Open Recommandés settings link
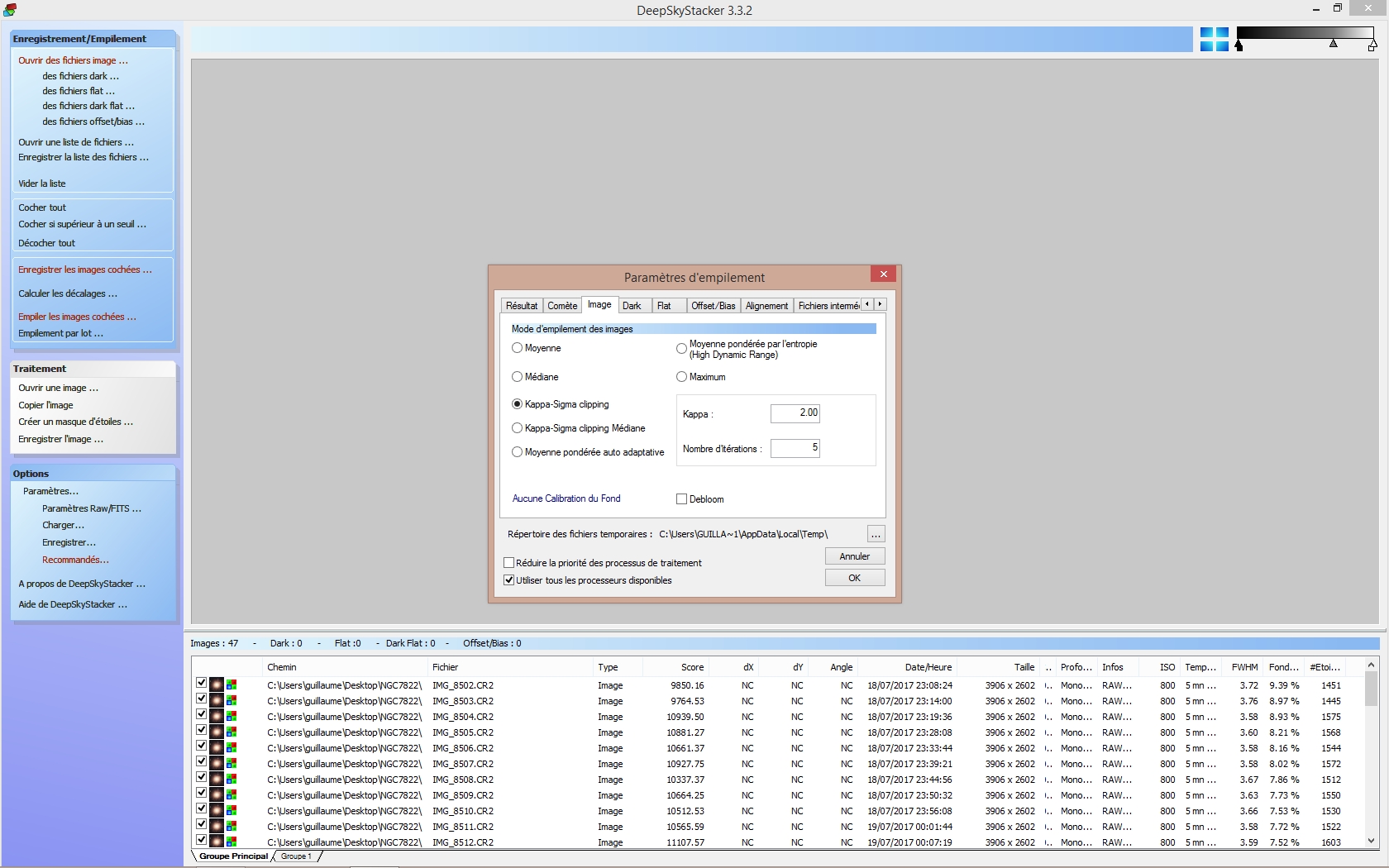Image resolution: width=1389 pixels, height=868 pixels. 75,560
